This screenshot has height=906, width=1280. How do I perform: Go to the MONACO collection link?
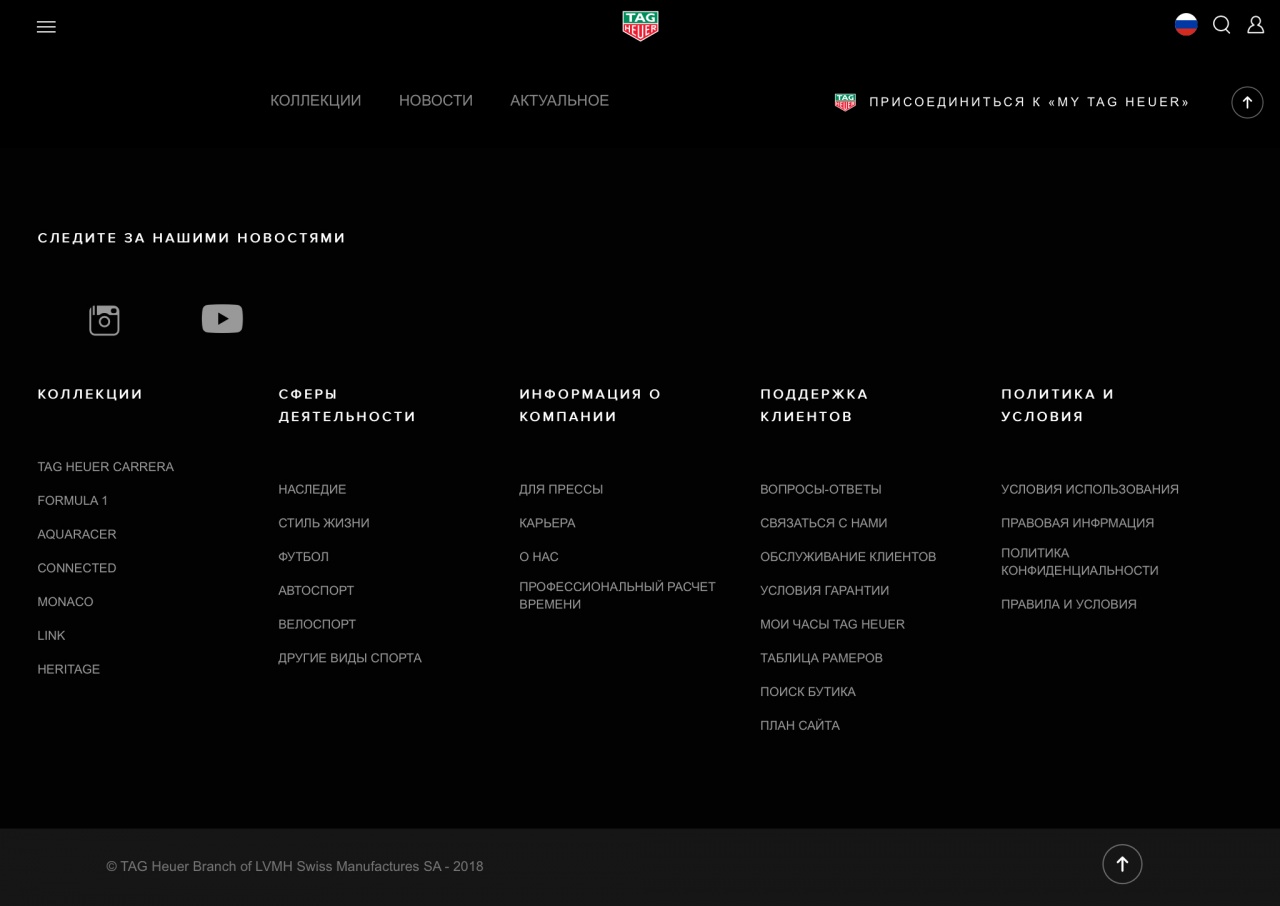tap(65, 602)
